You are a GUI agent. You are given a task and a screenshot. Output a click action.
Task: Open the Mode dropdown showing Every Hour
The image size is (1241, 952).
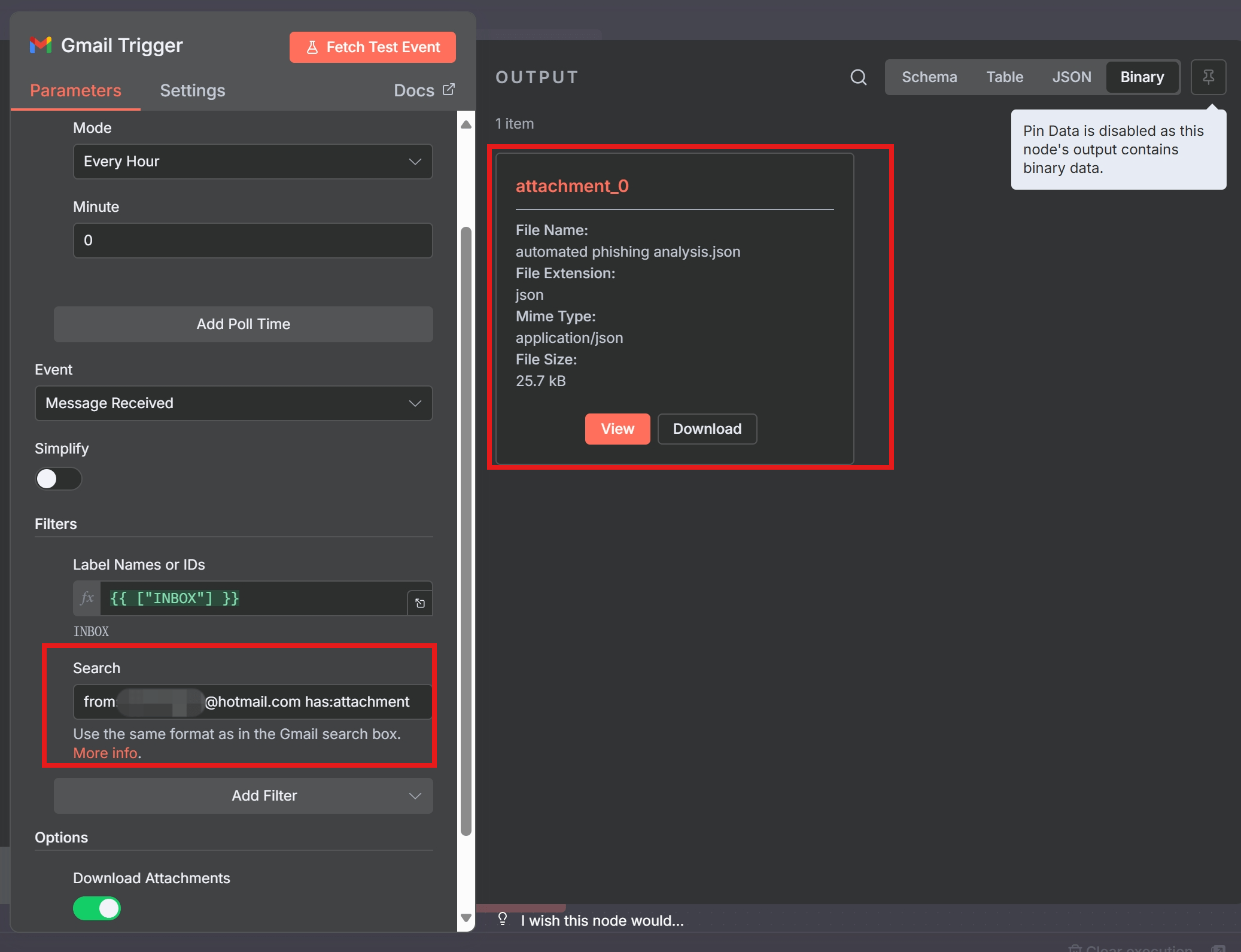pos(253,162)
